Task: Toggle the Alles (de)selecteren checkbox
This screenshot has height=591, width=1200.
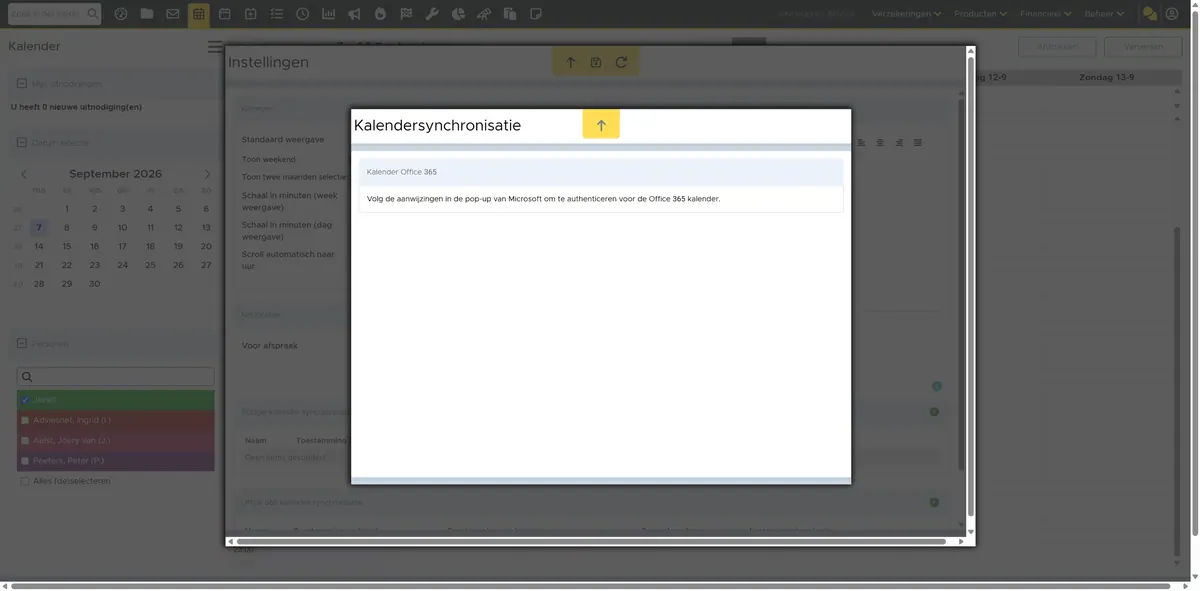Action: (25, 481)
